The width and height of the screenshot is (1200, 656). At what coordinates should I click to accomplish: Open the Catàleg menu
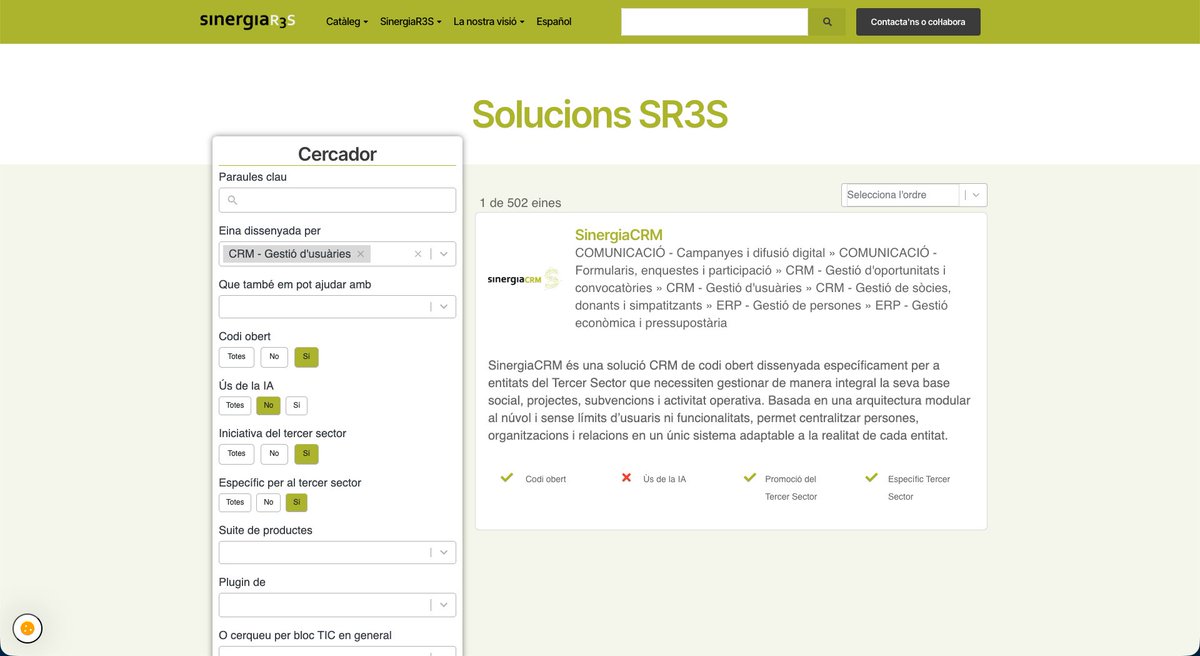[x=347, y=22]
